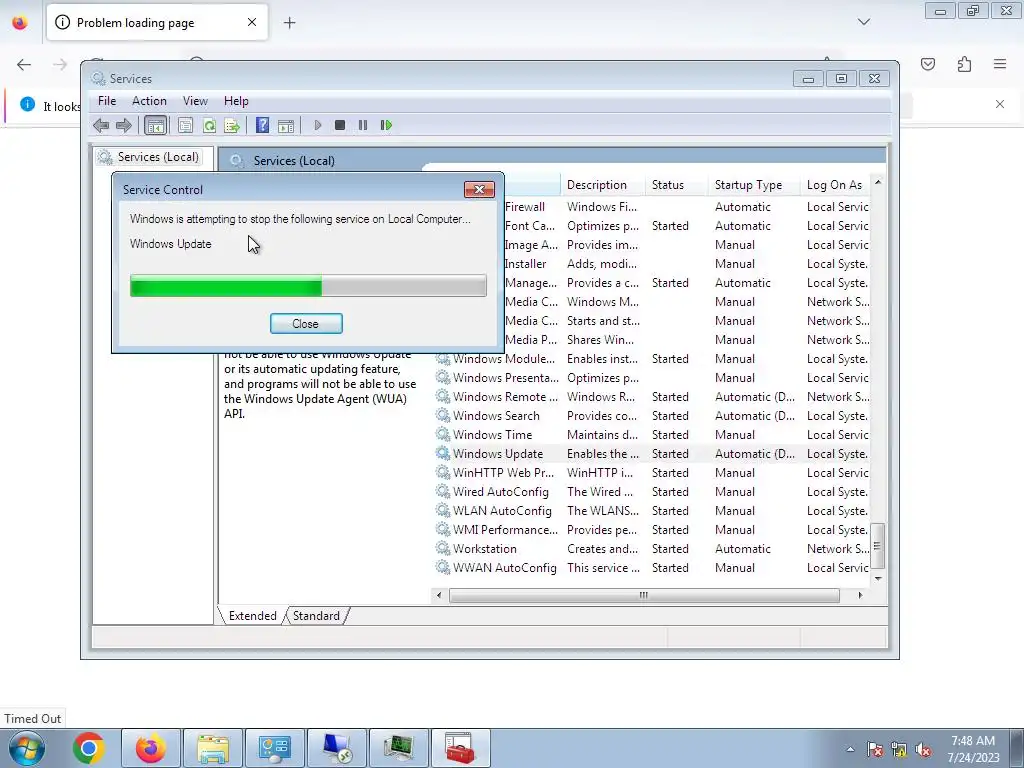The height and width of the screenshot is (768, 1024).
Task: Click the horizontal scrollbar right arrow
Action: click(x=860, y=595)
